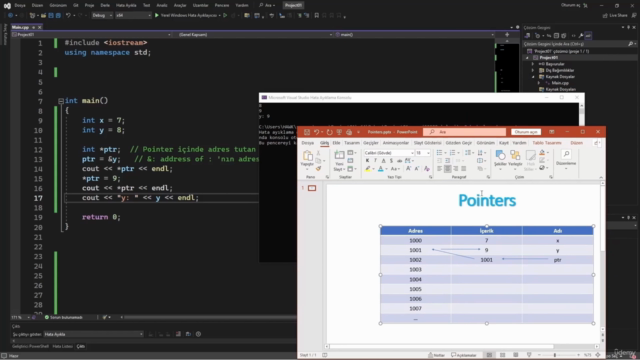Click Redo in PowerPoint quick access toolbar
This screenshot has height=360, width=640.
(x=330, y=132)
